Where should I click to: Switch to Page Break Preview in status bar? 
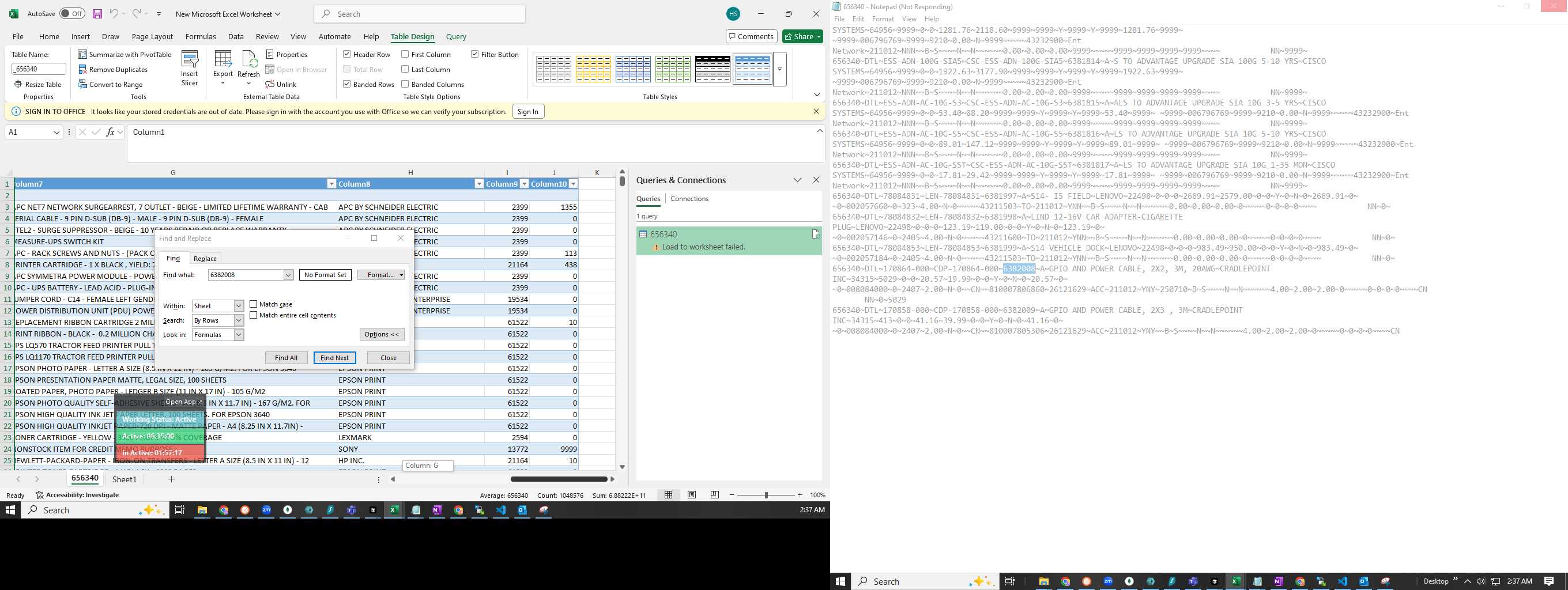pyautogui.click(x=715, y=495)
